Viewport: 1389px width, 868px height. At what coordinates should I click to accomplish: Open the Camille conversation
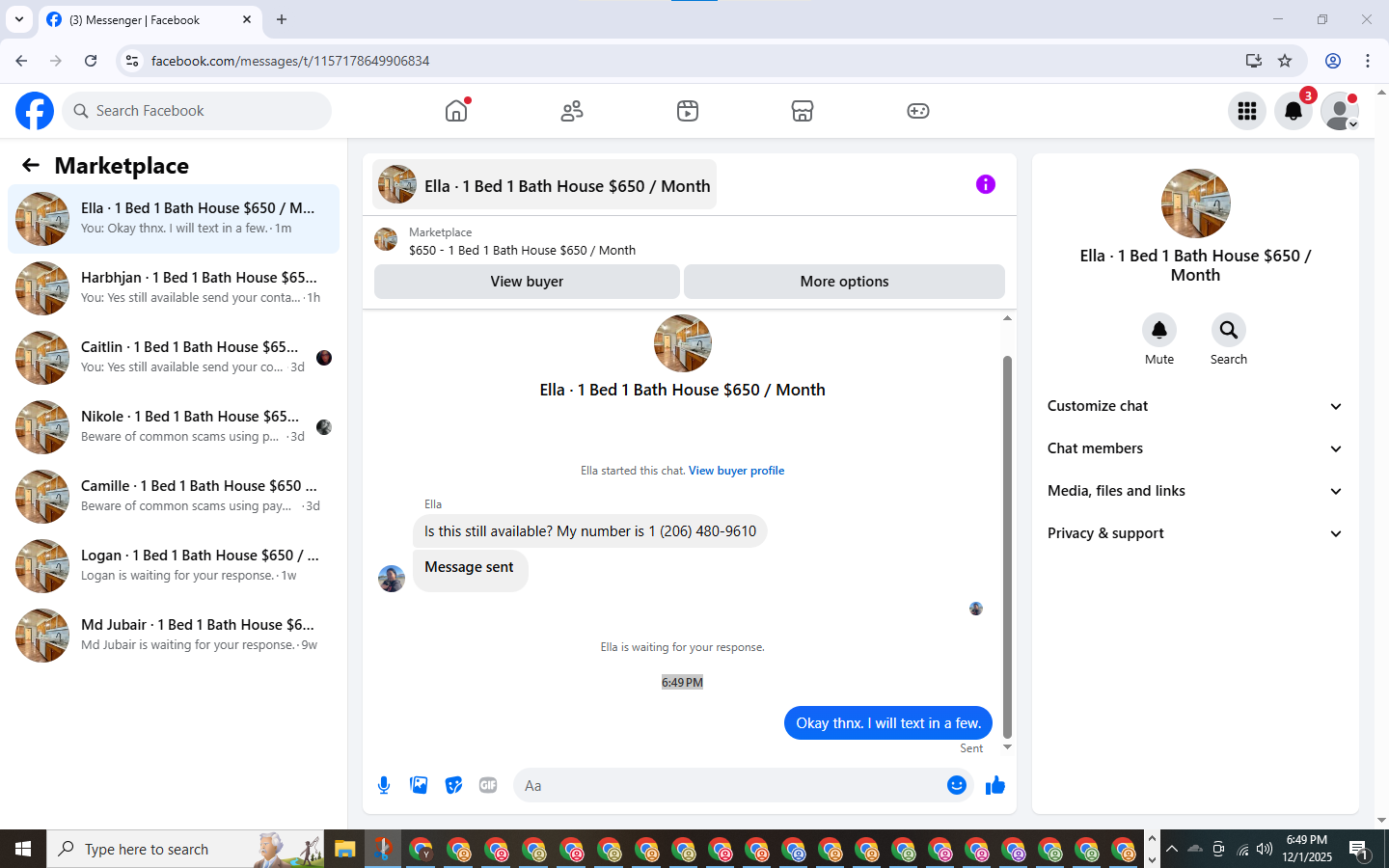174,497
